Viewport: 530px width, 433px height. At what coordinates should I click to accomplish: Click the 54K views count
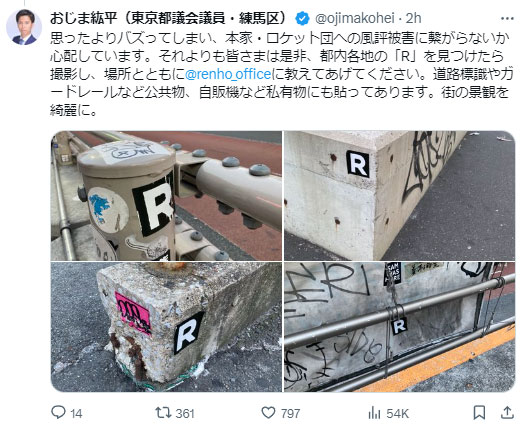click(x=398, y=413)
